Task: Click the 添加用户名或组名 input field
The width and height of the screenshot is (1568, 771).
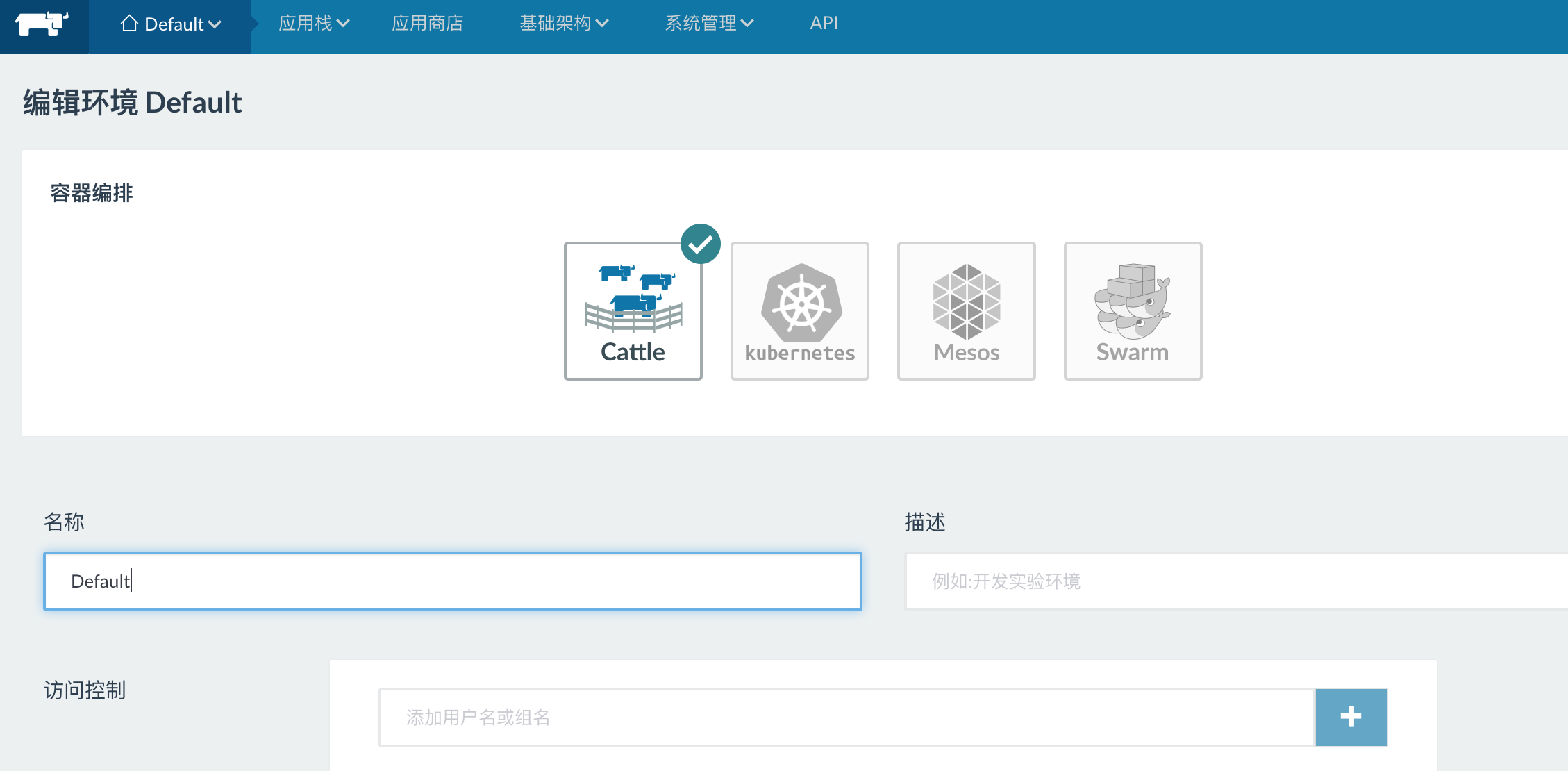Action: click(847, 718)
